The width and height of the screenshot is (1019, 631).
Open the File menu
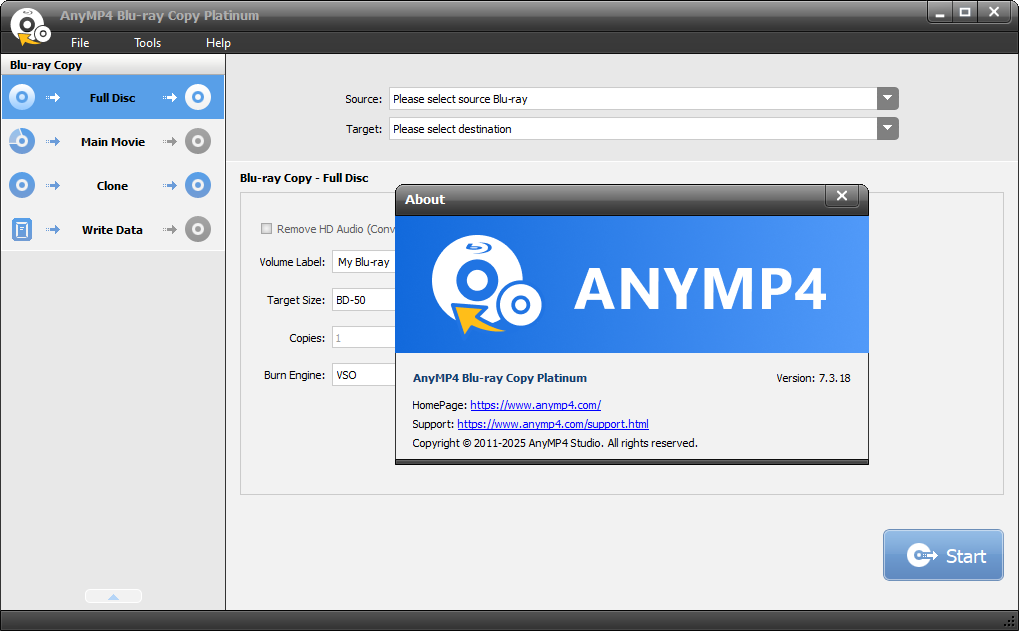80,43
